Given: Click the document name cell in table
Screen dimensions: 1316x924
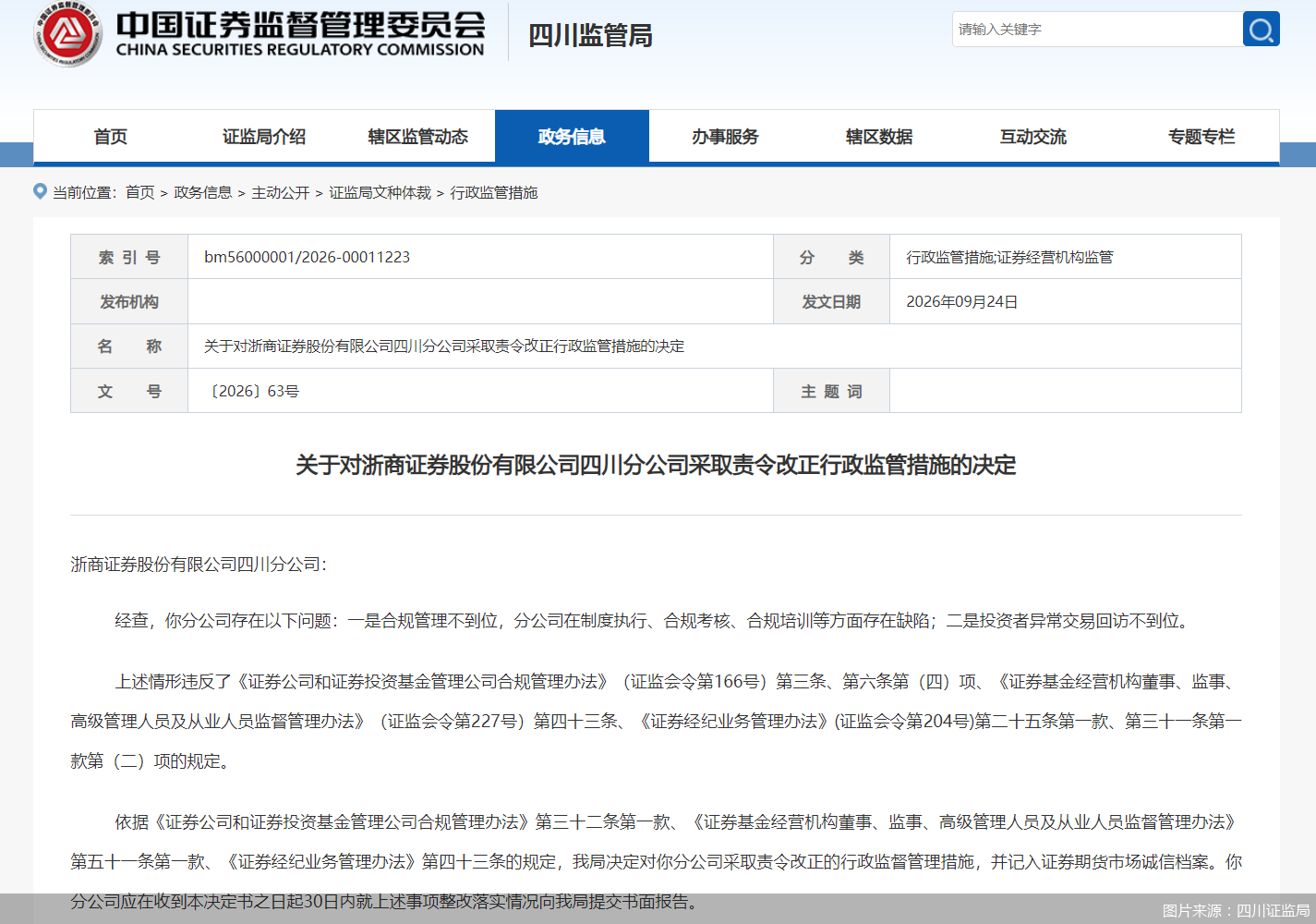Looking at the screenshot, I should (715, 346).
